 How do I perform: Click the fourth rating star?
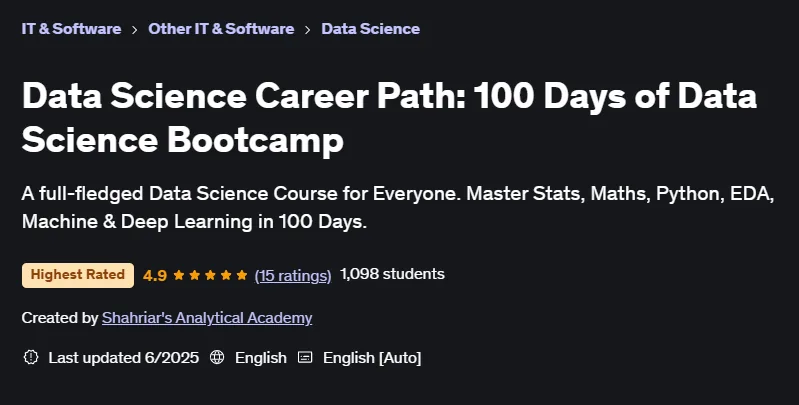[x=226, y=276]
